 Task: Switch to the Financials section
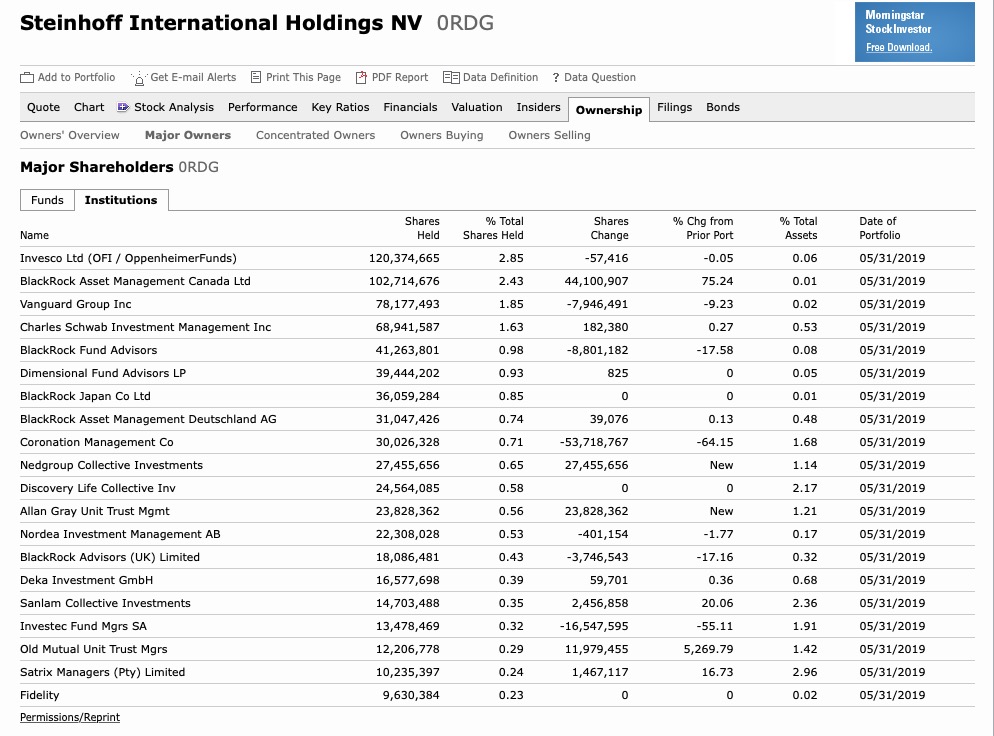[x=410, y=107]
